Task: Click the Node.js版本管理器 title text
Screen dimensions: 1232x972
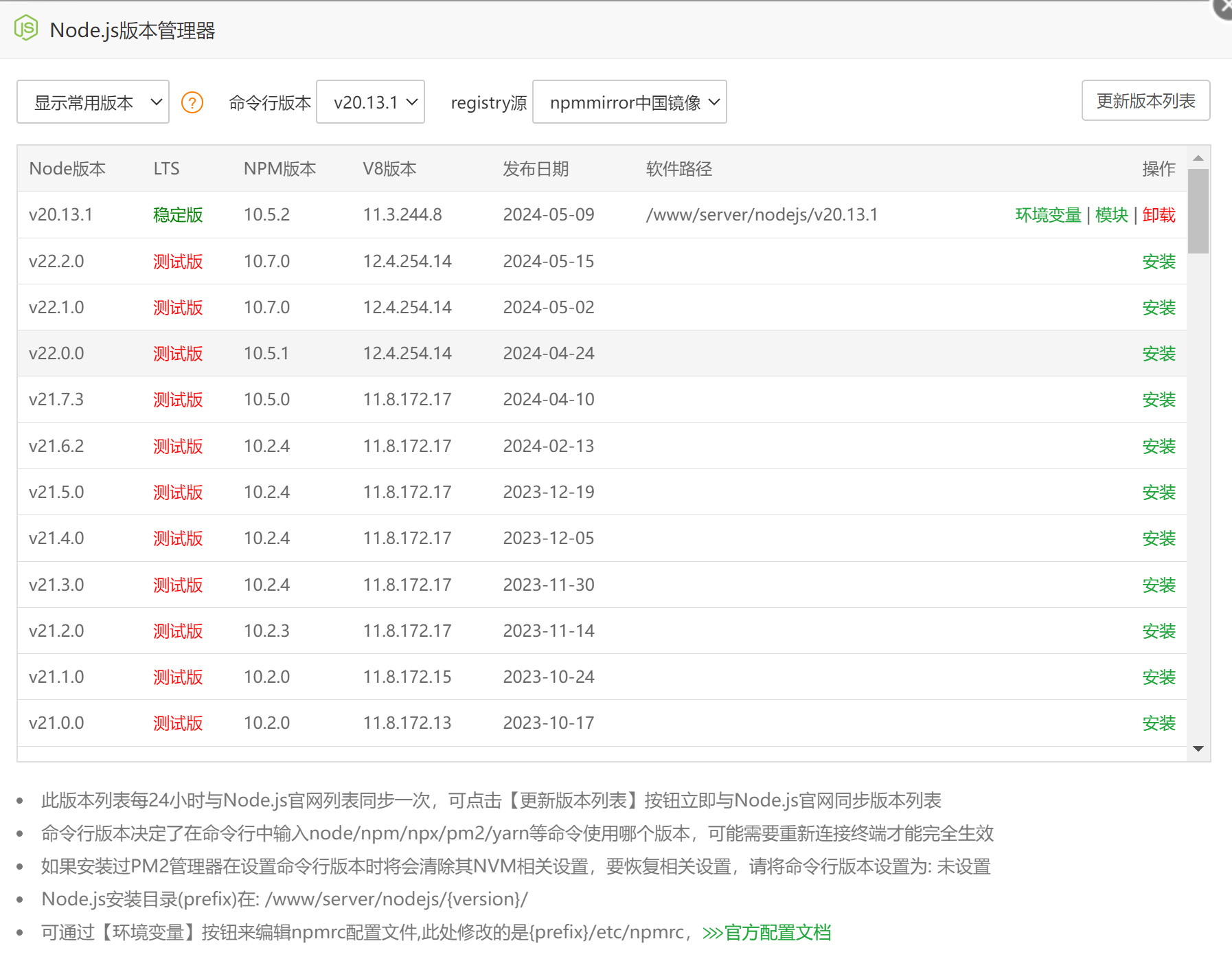Action: (133, 30)
